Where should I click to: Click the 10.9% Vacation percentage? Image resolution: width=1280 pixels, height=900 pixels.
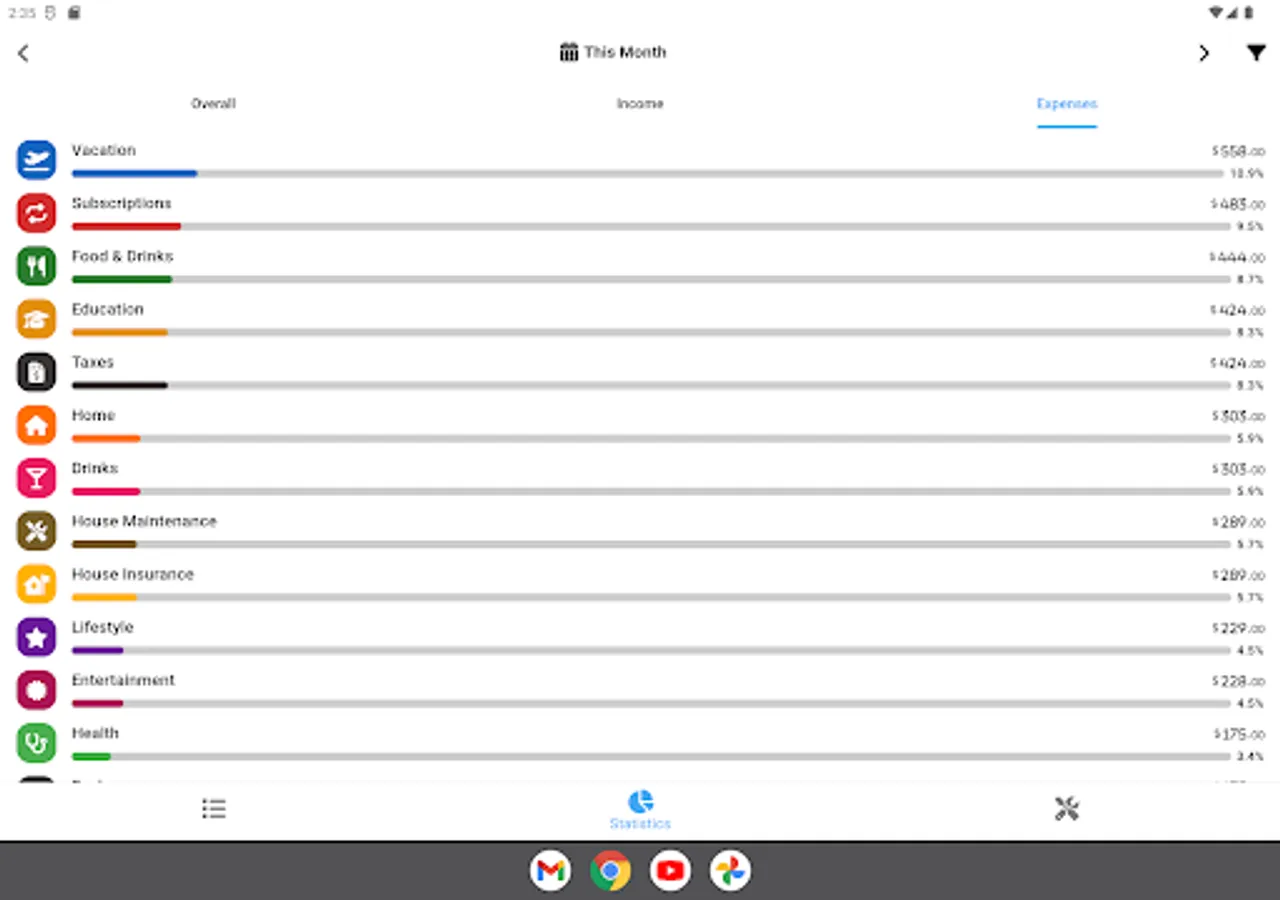click(x=1247, y=174)
